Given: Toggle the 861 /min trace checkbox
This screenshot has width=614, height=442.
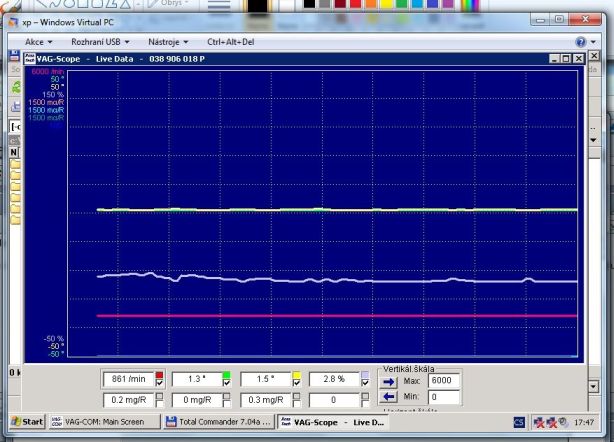Looking at the screenshot, I should [x=159, y=383].
